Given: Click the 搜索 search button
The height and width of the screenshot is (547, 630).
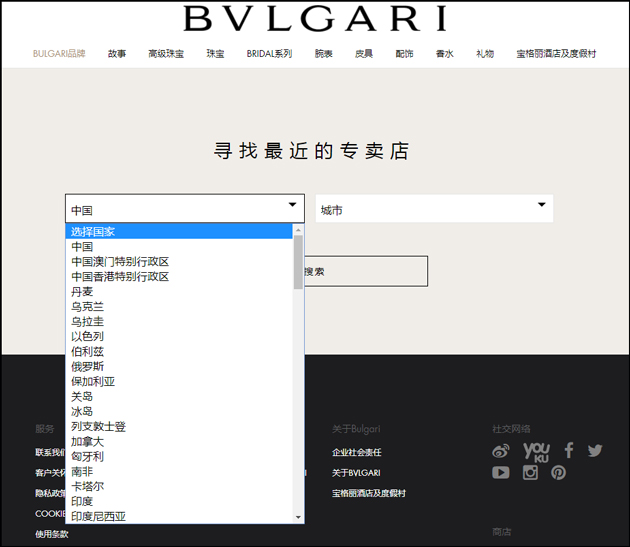Looking at the screenshot, I should point(366,271).
